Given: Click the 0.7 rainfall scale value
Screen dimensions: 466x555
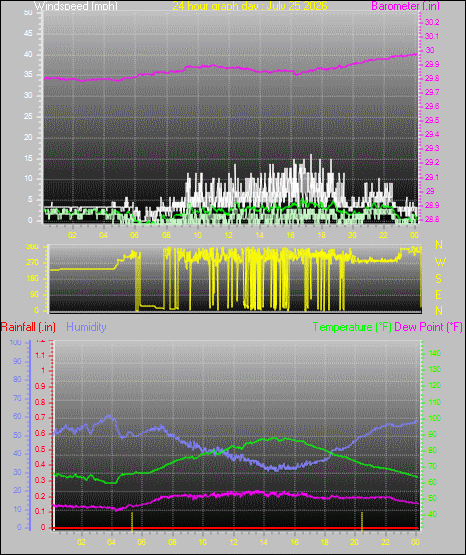Looking at the screenshot, I should pyautogui.click(x=40, y=418).
